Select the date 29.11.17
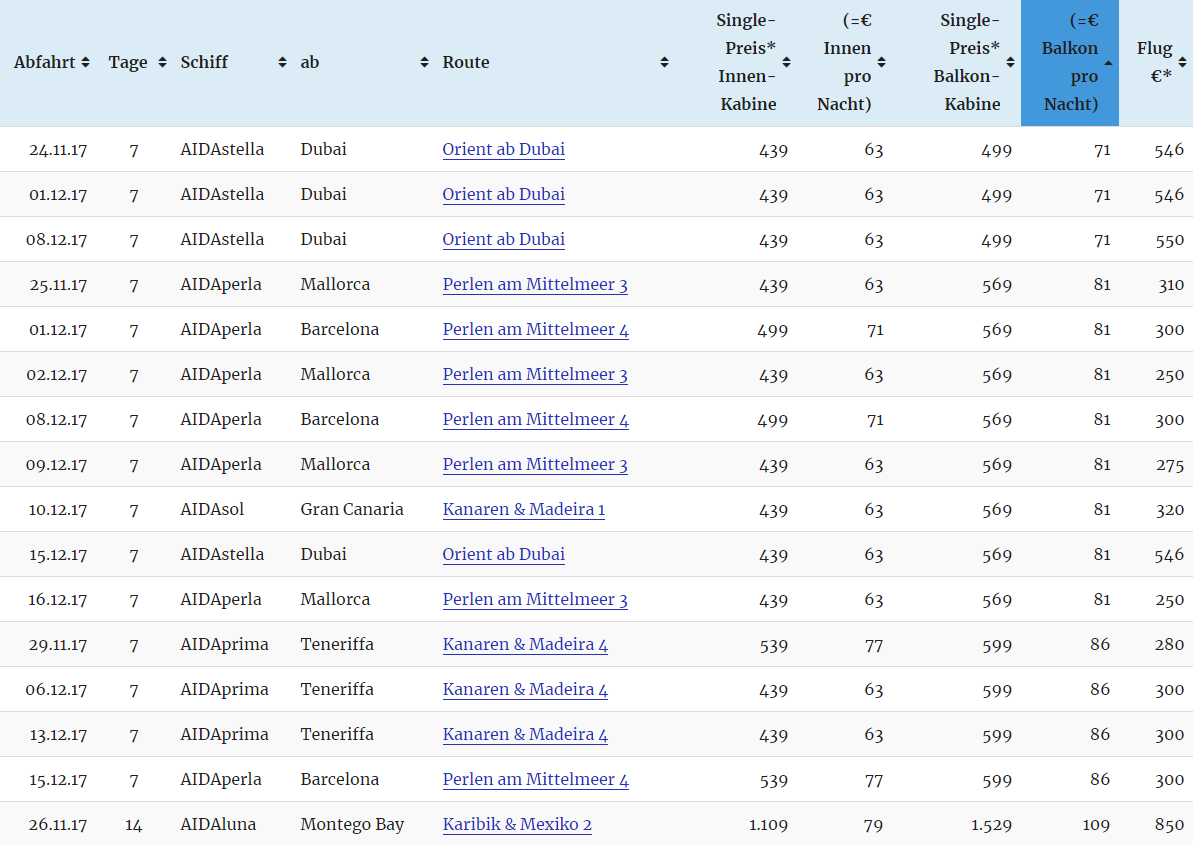The width and height of the screenshot is (1195, 845). pyautogui.click(x=58, y=645)
